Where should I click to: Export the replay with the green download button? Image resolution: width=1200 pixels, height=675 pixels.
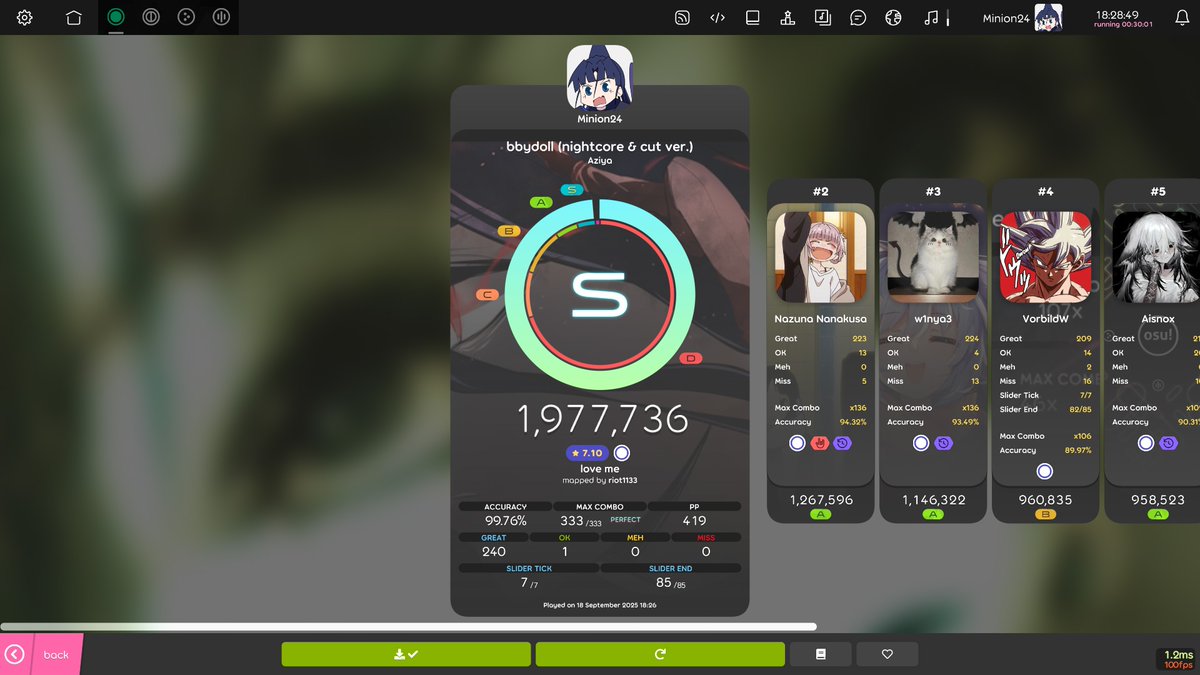pyautogui.click(x=405, y=653)
